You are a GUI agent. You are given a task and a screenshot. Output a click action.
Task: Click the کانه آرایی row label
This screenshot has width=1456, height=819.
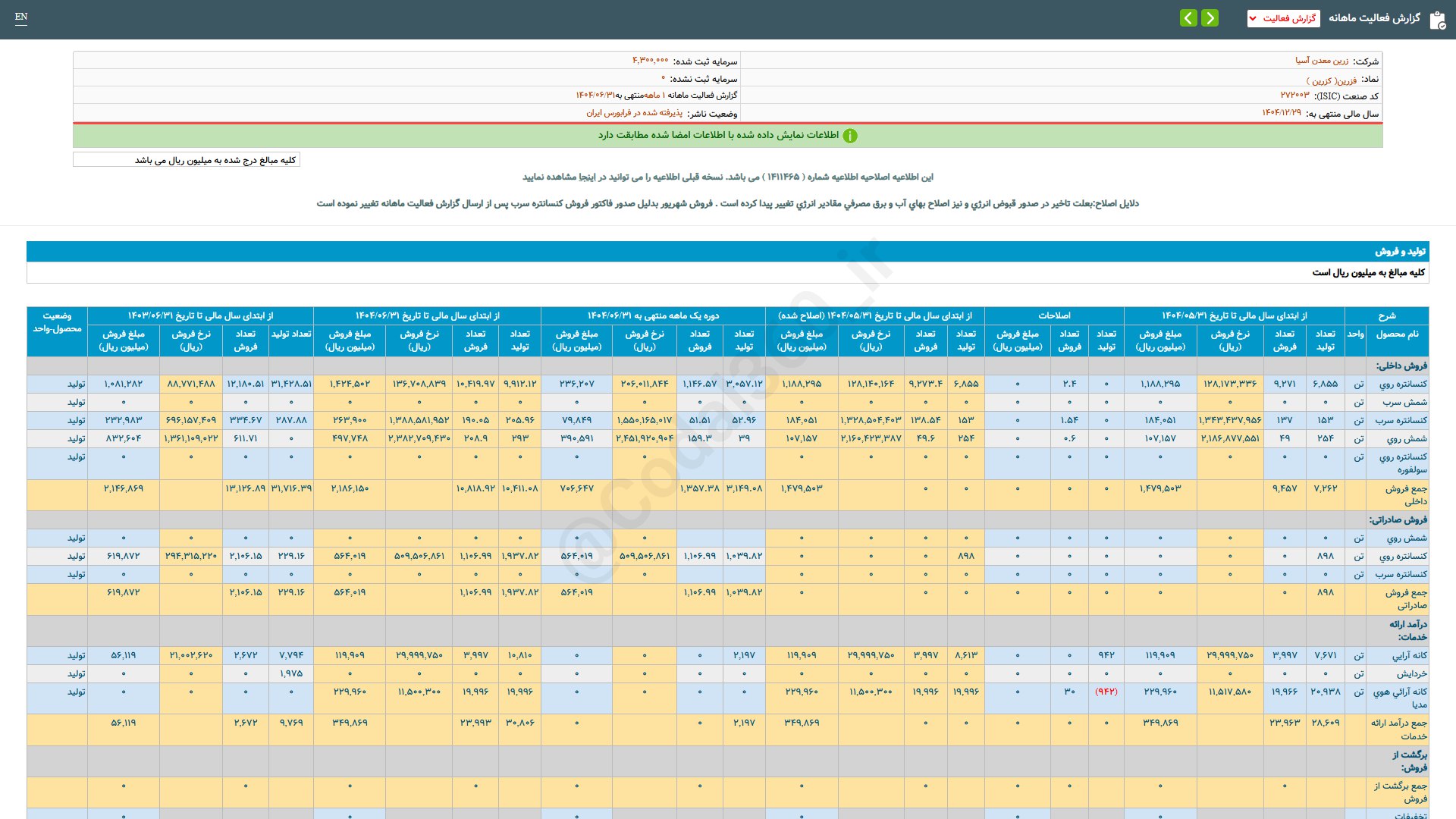click(1409, 655)
